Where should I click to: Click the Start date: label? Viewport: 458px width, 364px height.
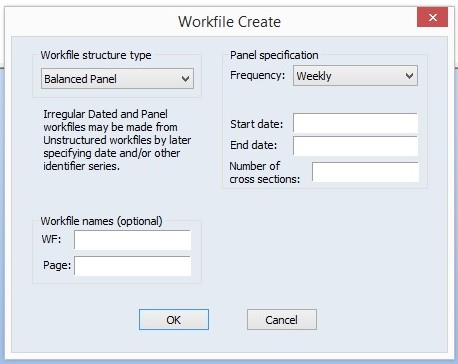(257, 124)
